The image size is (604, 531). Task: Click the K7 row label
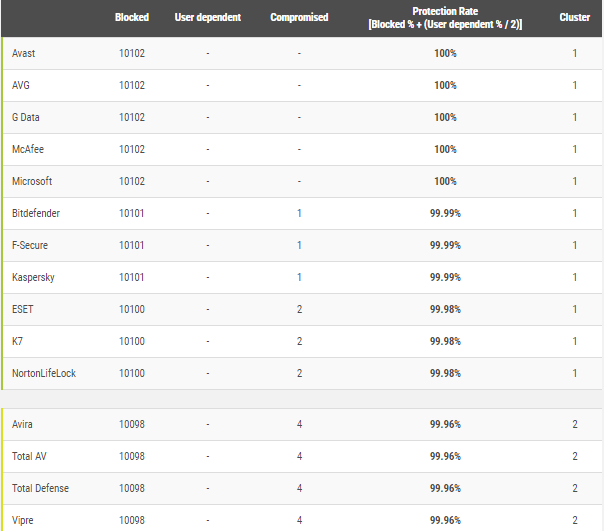tap(18, 341)
